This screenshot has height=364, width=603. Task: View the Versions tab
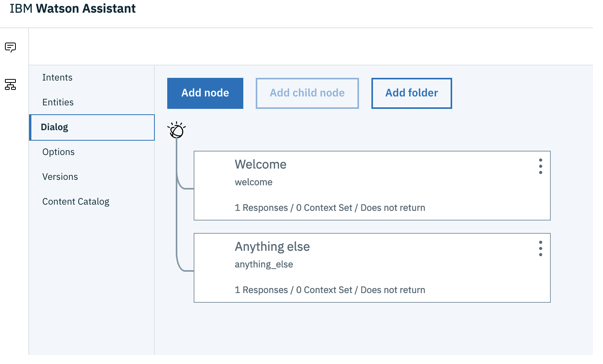60,177
